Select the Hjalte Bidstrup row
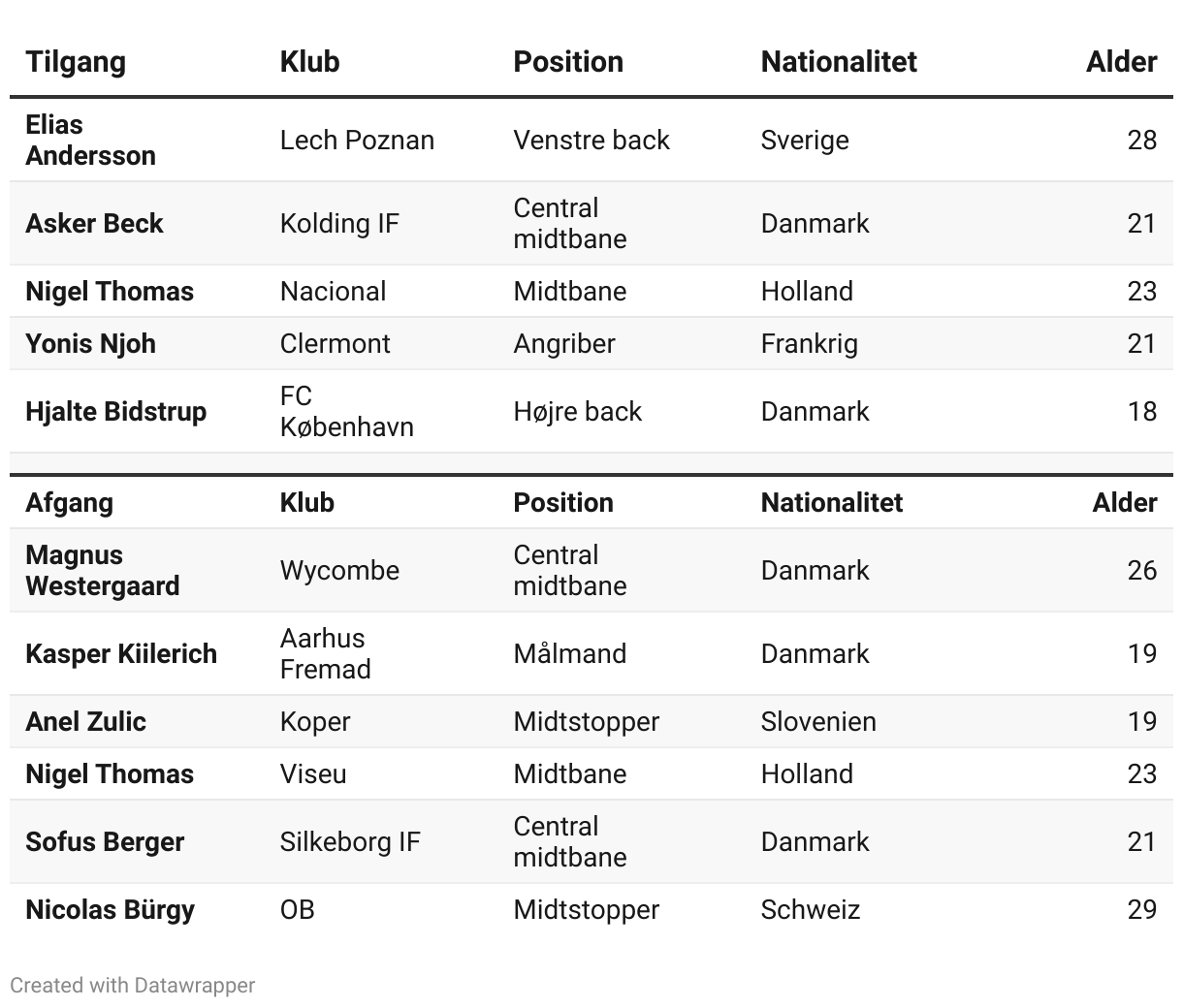Viewport: 1183px width, 1008px height. [x=591, y=411]
